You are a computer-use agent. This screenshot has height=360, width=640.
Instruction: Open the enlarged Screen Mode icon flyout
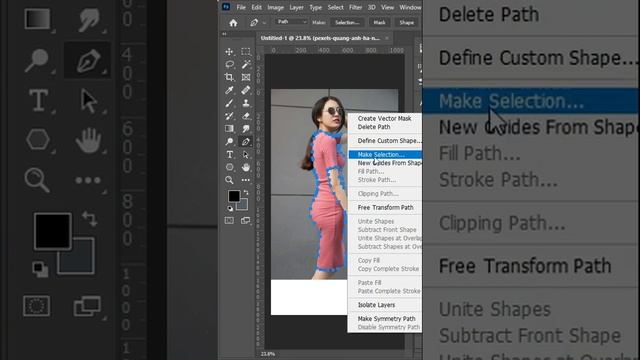[87, 306]
